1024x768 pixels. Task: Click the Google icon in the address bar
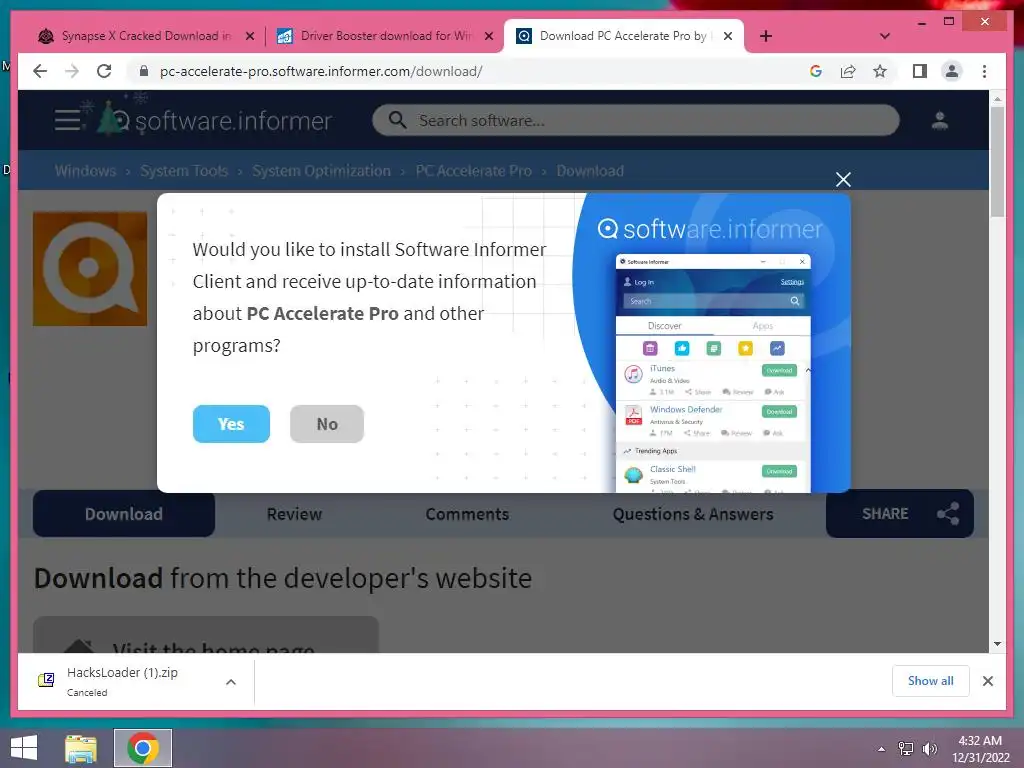click(x=816, y=71)
